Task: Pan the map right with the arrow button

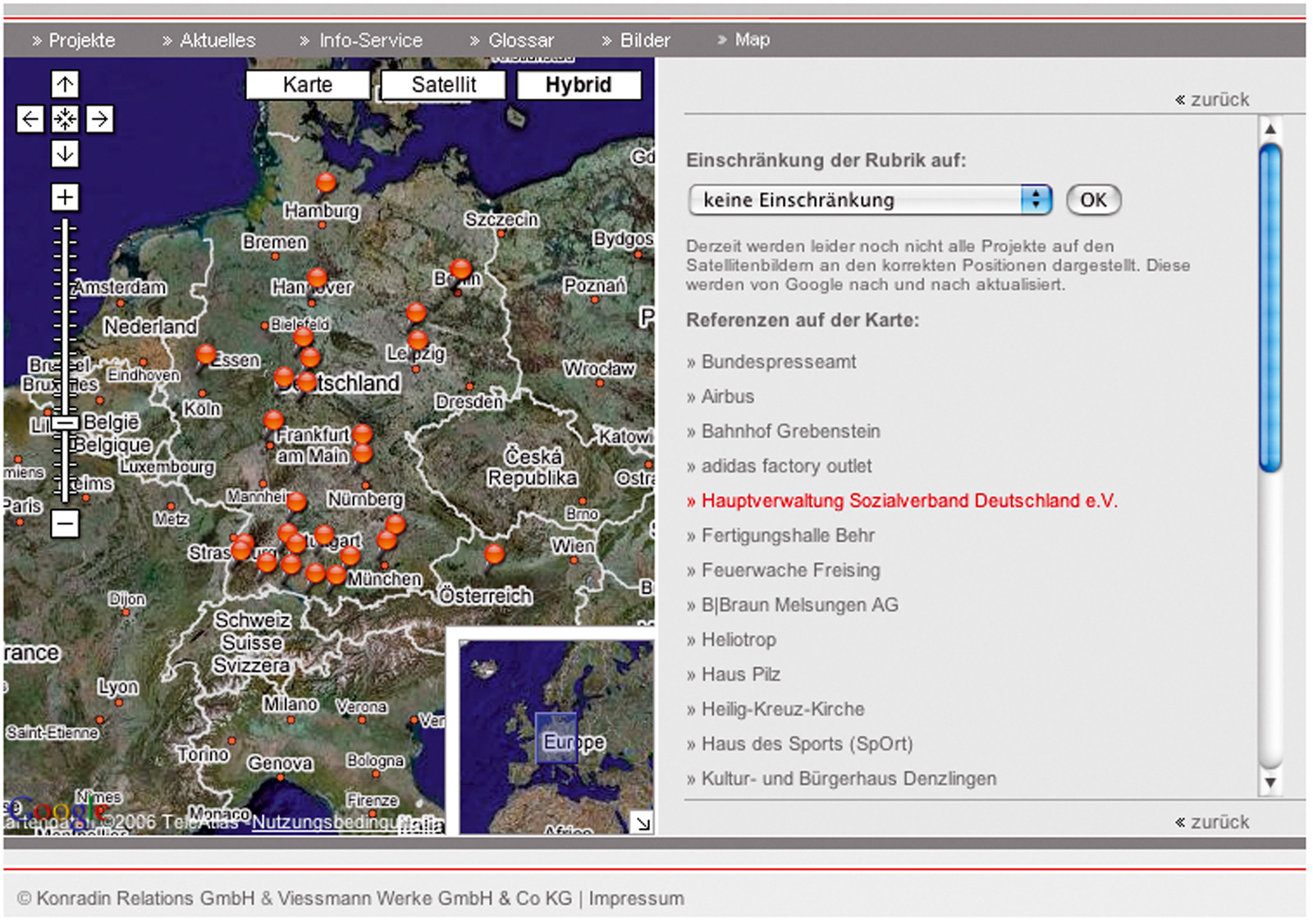Action: (99, 119)
